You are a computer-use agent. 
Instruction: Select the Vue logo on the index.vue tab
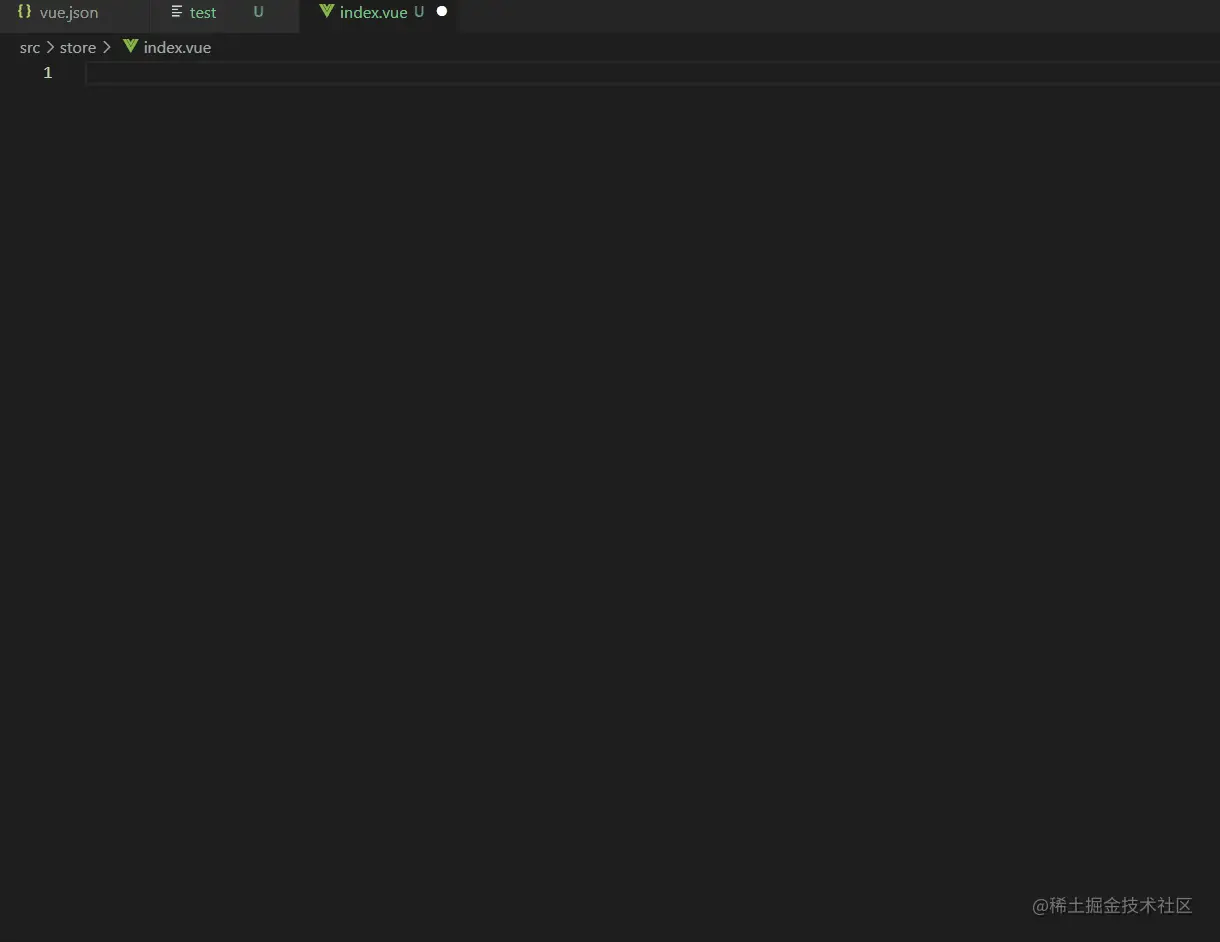325,11
